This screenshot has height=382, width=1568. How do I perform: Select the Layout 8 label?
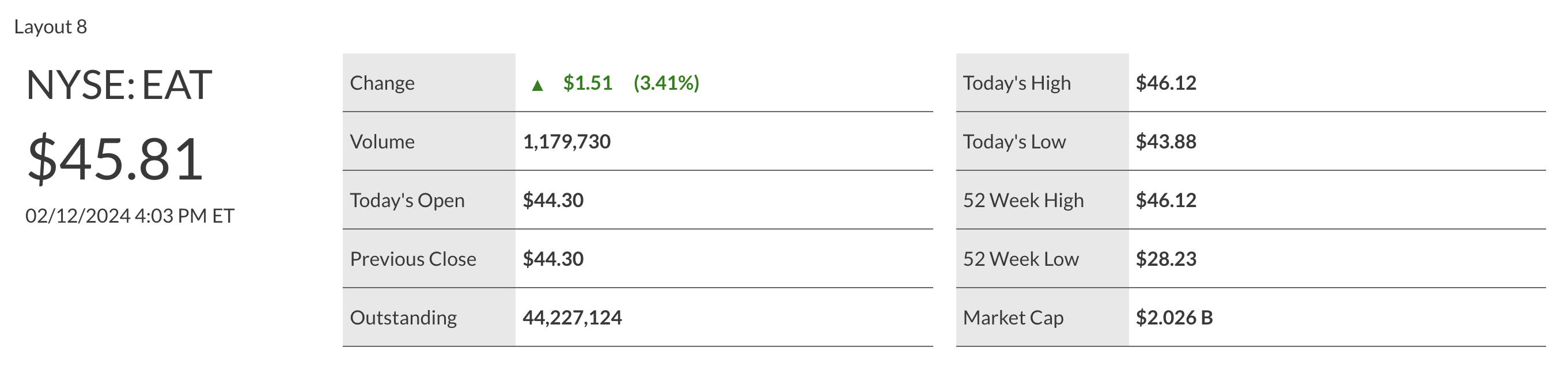pyautogui.click(x=51, y=27)
